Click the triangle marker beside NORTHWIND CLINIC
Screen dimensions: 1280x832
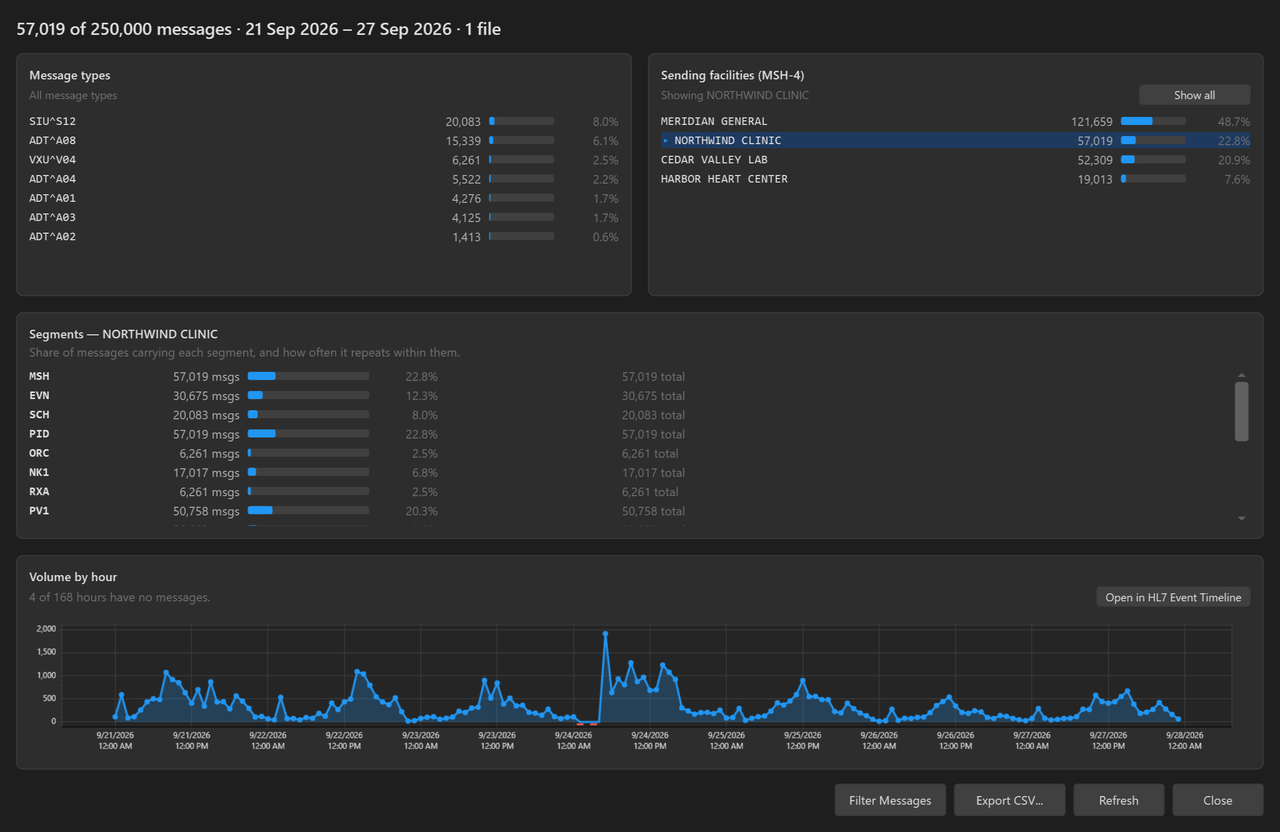(x=666, y=141)
